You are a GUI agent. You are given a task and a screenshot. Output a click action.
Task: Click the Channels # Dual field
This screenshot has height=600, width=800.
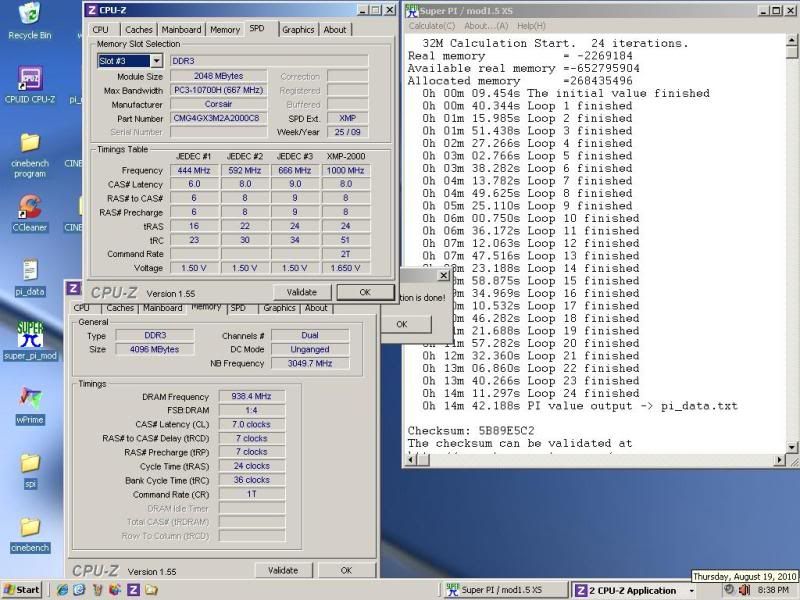310,335
